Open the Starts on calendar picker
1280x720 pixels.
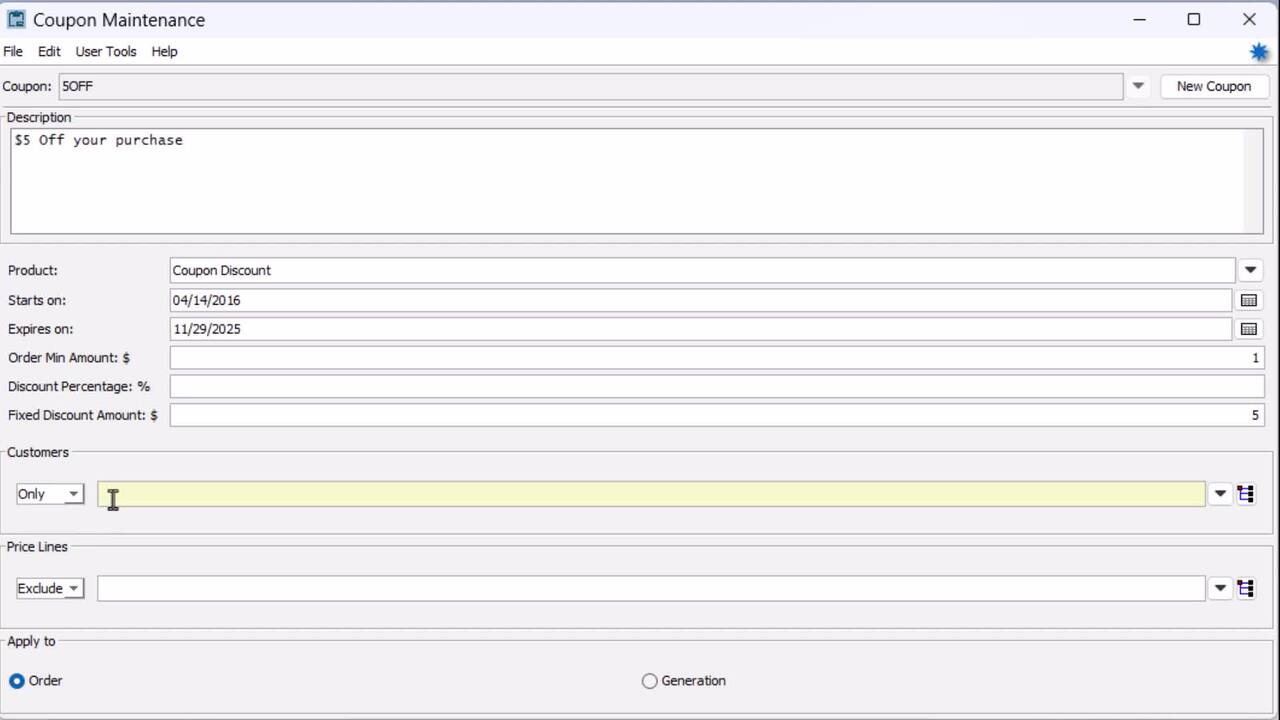click(x=1249, y=300)
